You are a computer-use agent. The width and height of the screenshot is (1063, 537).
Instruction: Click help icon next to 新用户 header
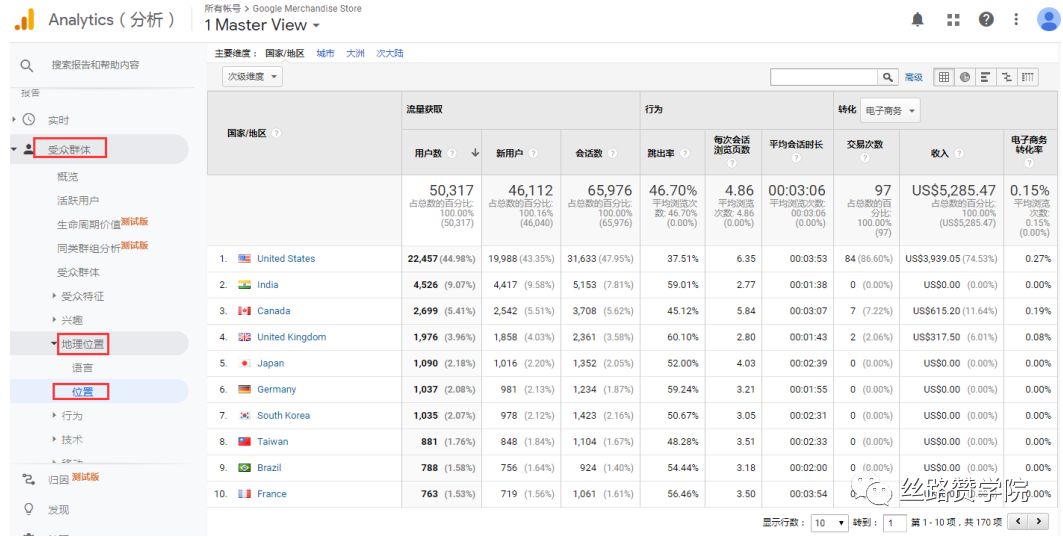[533, 153]
